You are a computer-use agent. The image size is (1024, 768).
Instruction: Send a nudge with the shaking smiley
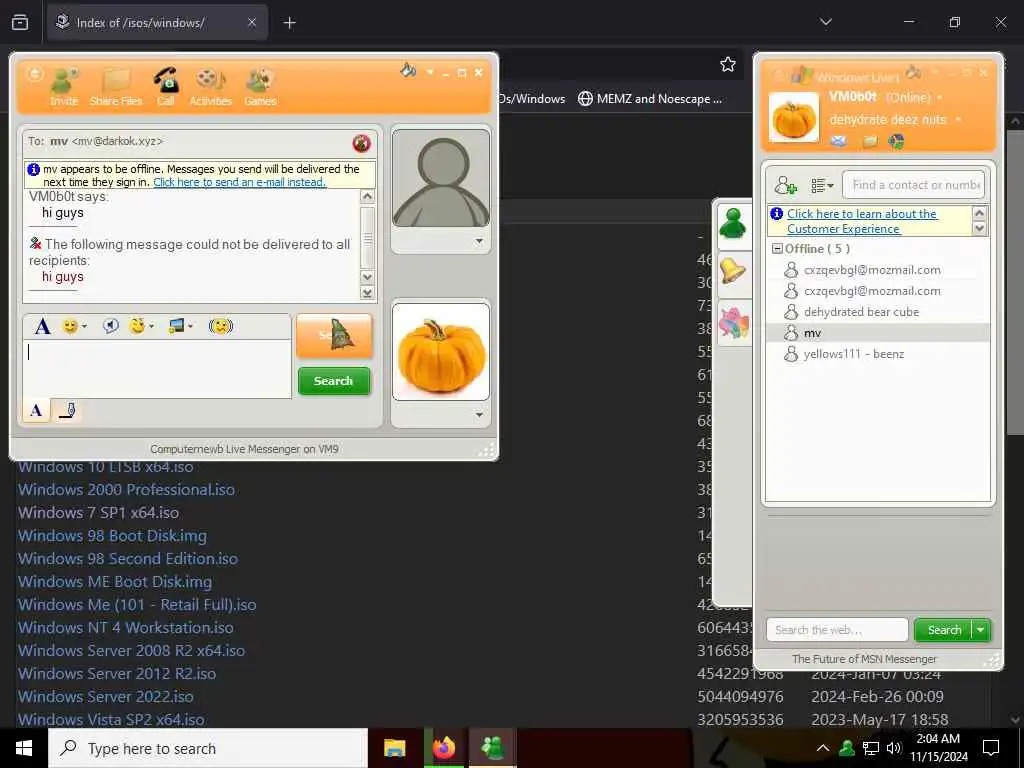tap(221, 326)
